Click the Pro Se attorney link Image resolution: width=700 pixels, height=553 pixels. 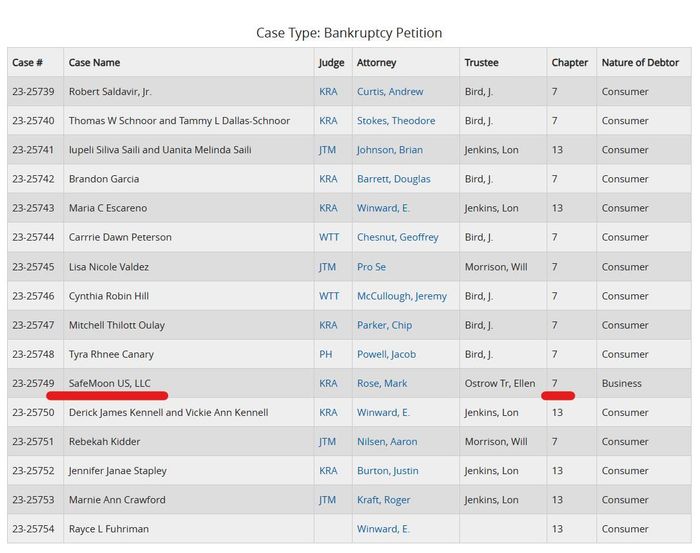coord(371,267)
